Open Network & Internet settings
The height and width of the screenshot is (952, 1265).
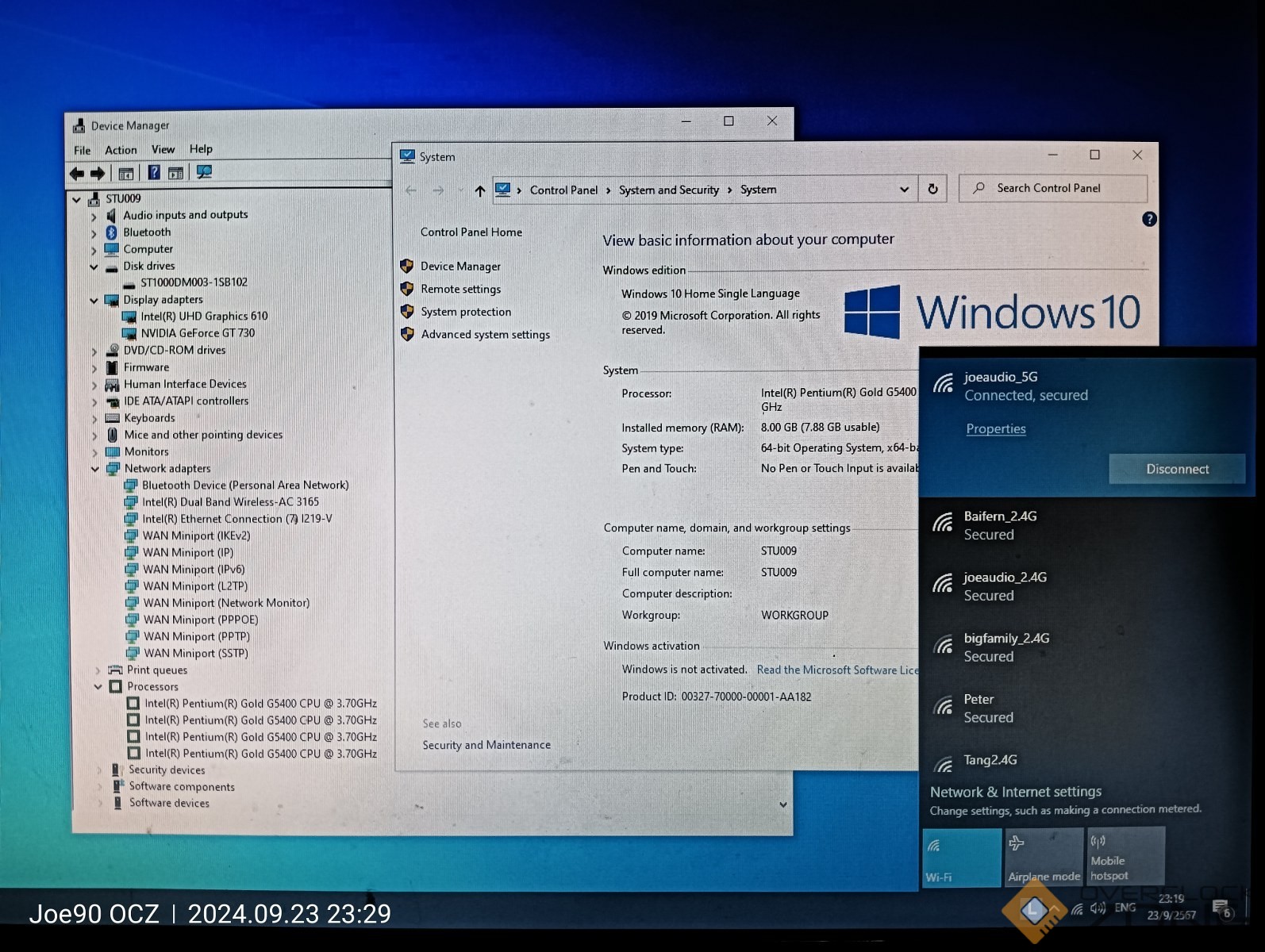[x=1016, y=792]
